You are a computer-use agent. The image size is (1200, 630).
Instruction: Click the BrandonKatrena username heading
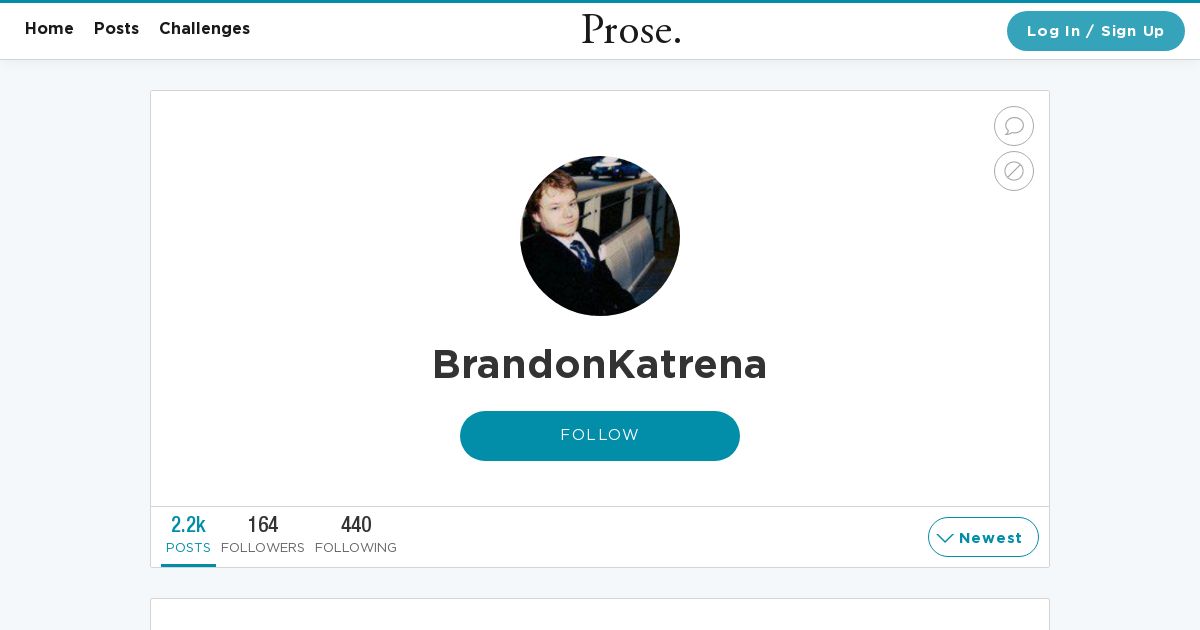(x=600, y=364)
